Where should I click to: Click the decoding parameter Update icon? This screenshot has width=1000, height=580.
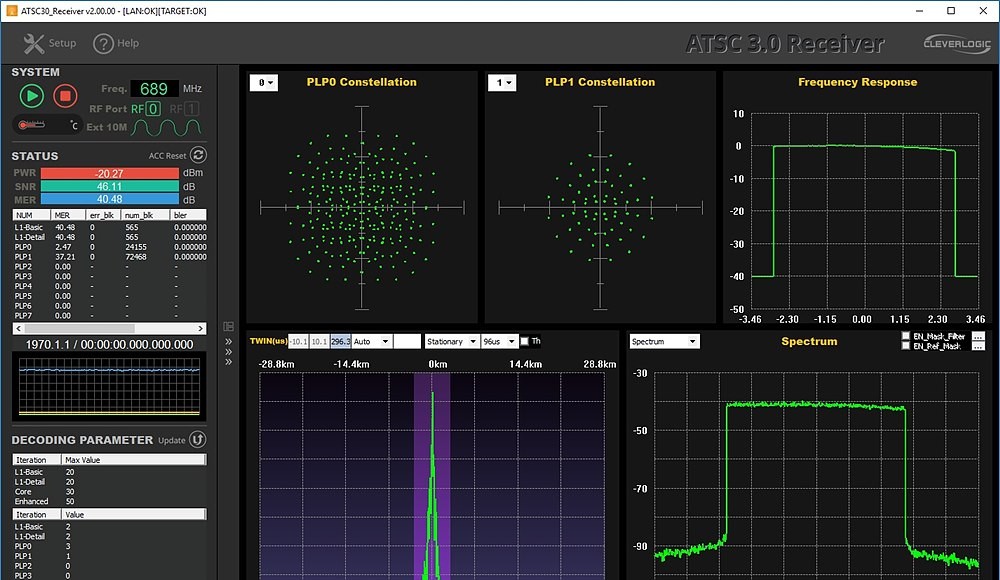pos(198,440)
